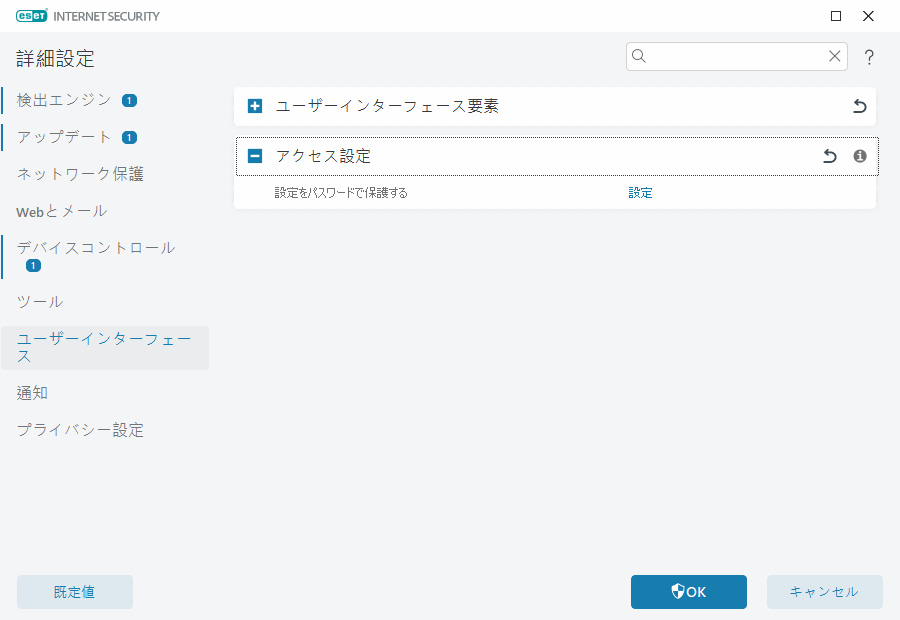Screen dimensions: 900x620
Task: Open the help icon in detailed settings
Action: point(868,57)
